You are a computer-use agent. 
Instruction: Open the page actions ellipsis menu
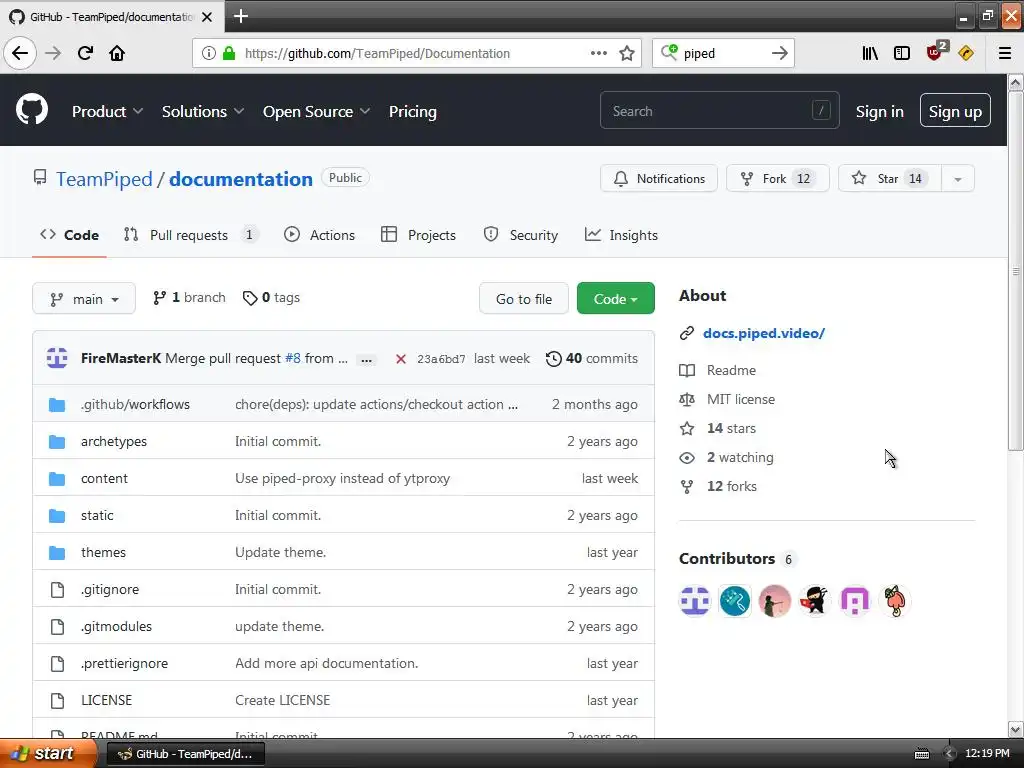click(x=598, y=54)
